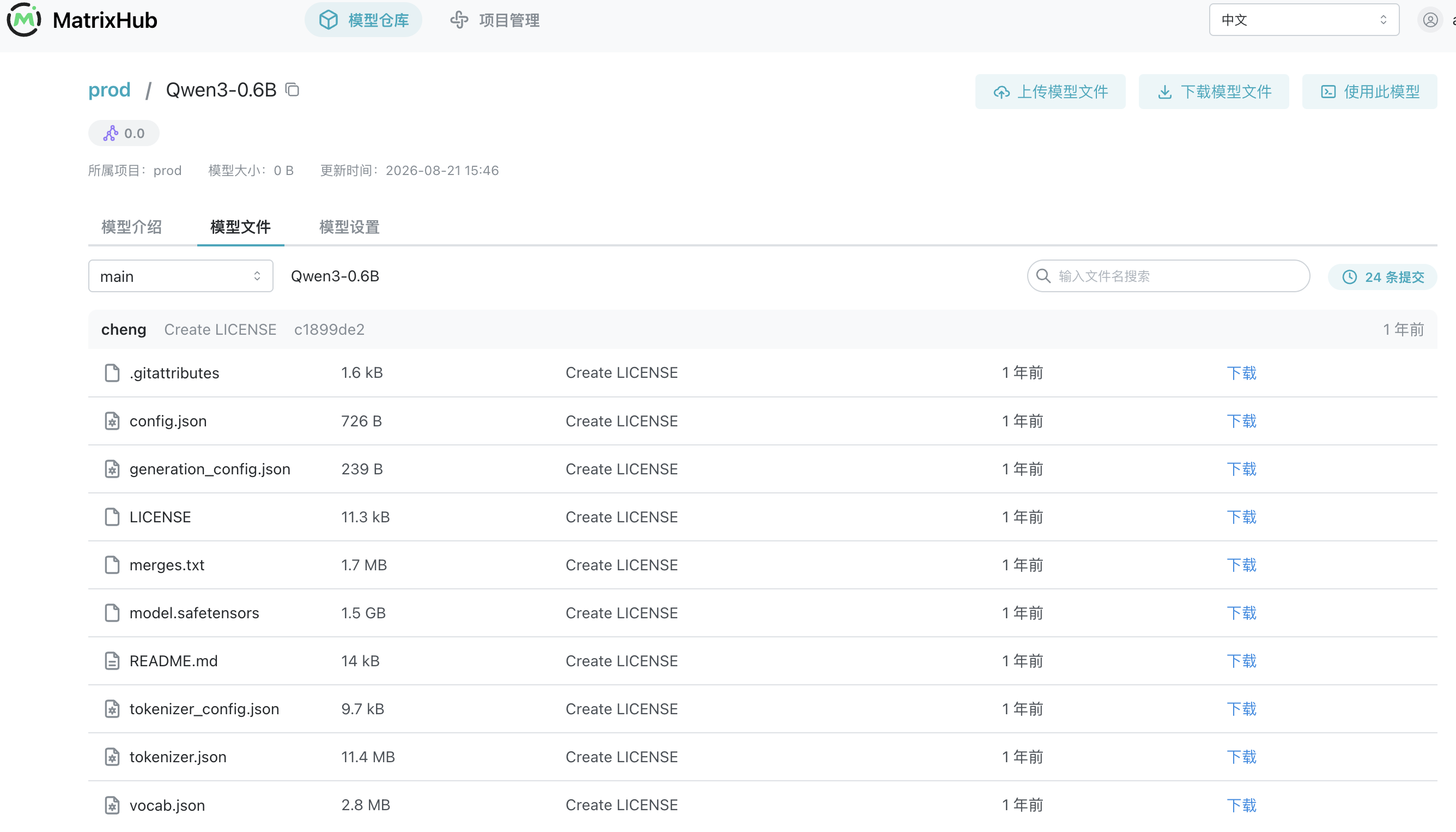The image size is (1456, 832).
Task: Click the 11.4 MB size of tokenizer.json
Action: (368, 757)
